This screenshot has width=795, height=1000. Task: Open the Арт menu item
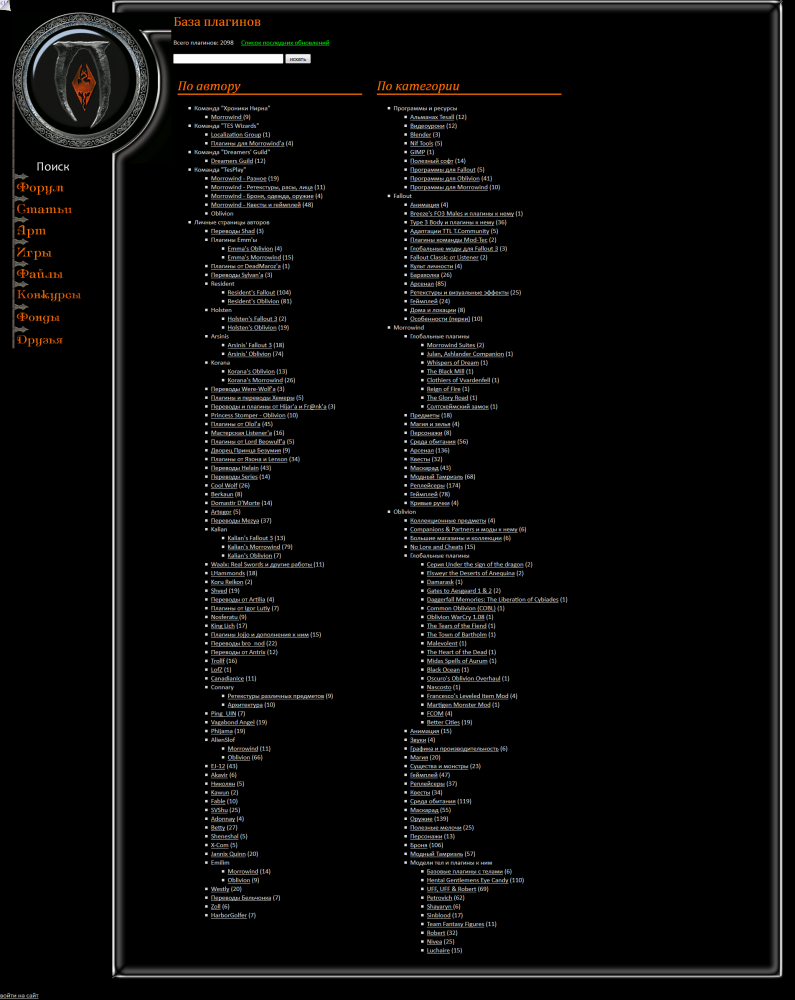pyautogui.click(x=31, y=231)
